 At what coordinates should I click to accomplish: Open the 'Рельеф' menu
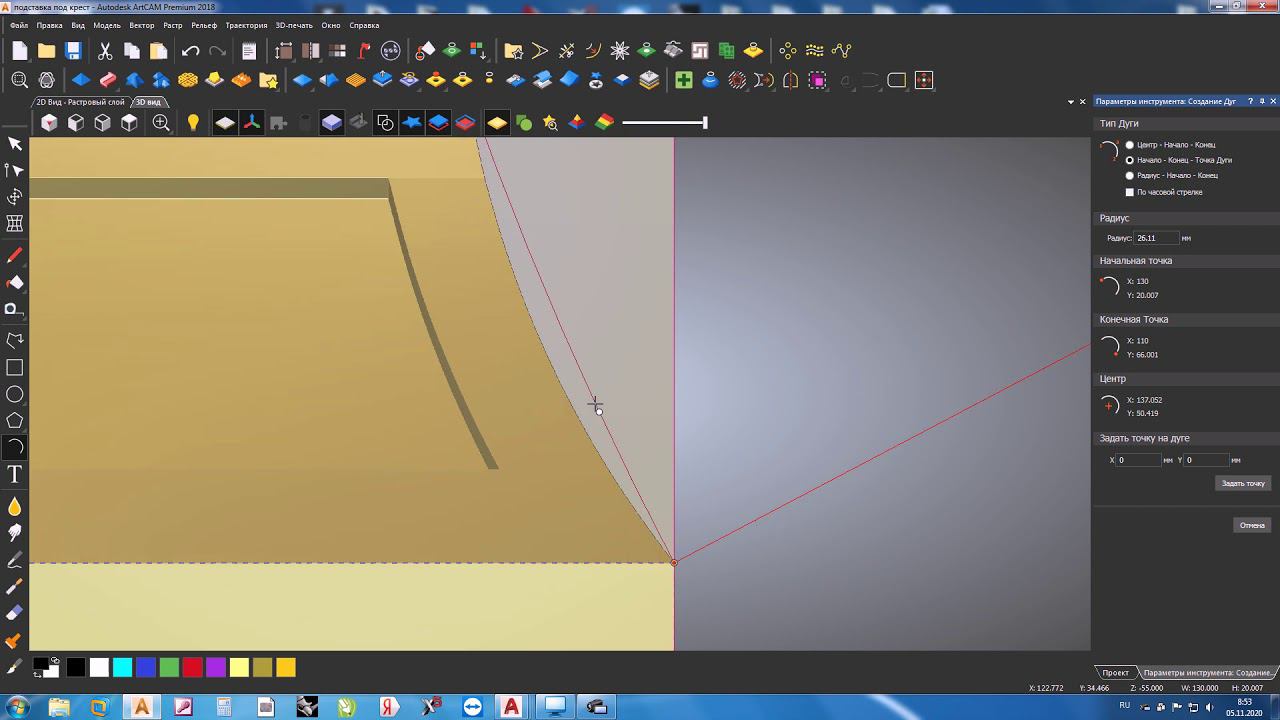coord(204,25)
